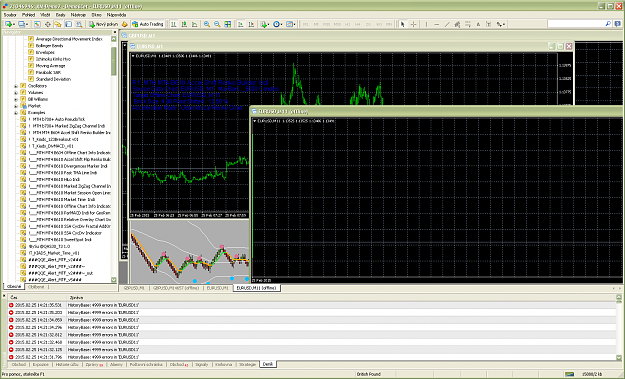This screenshot has width=625, height=379.
Task: Expand the Market tree node
Action: [16, 106]
